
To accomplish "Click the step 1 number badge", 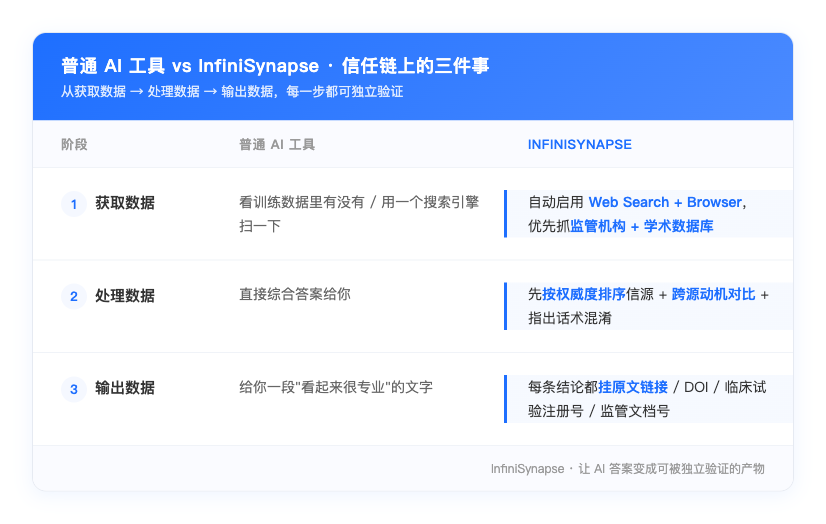I will coord(74,204).
